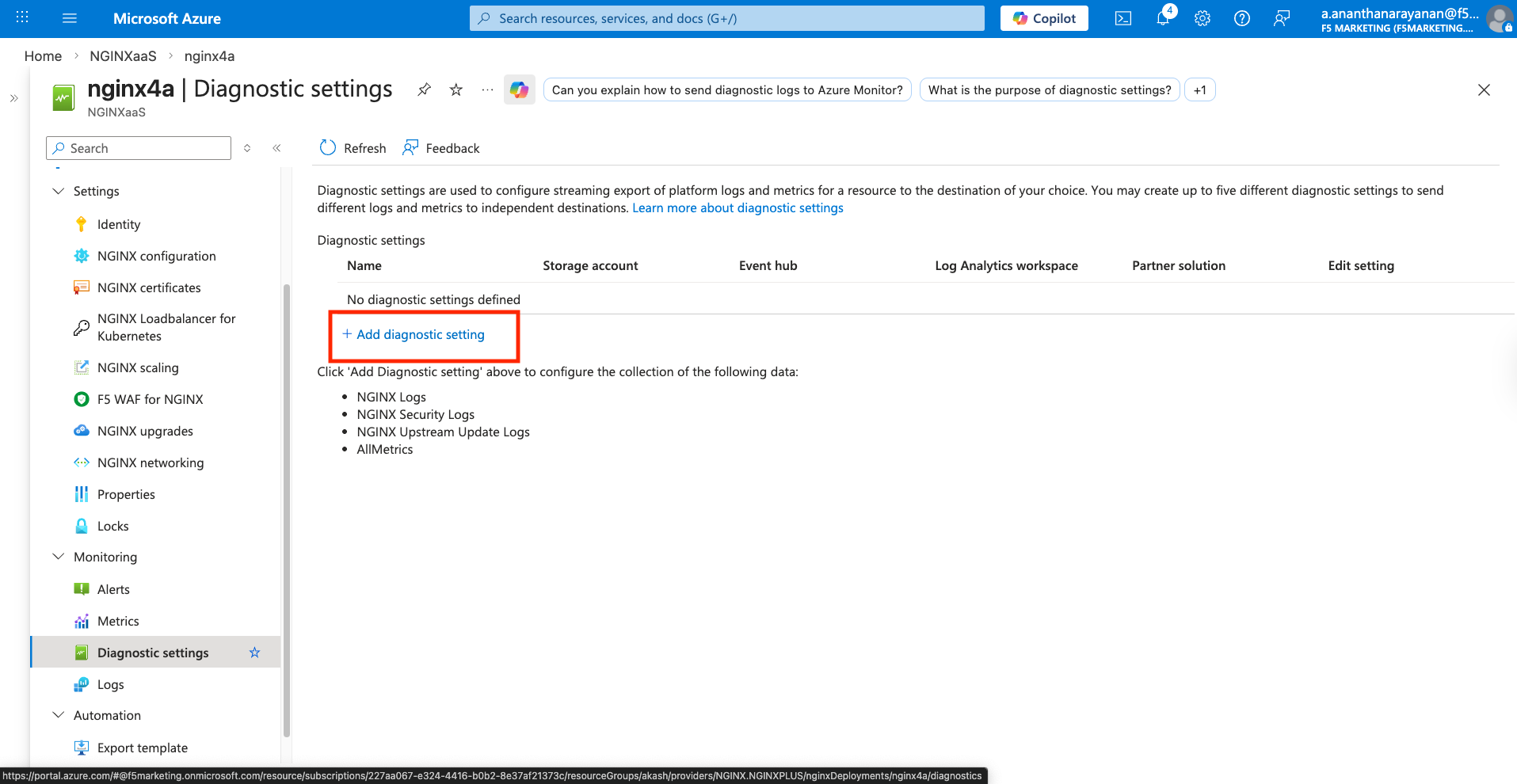Toggle expand/collapse all menu groups
Image resolution: width=1517 pixels, height=784 pixels.
tap(247, 148)
